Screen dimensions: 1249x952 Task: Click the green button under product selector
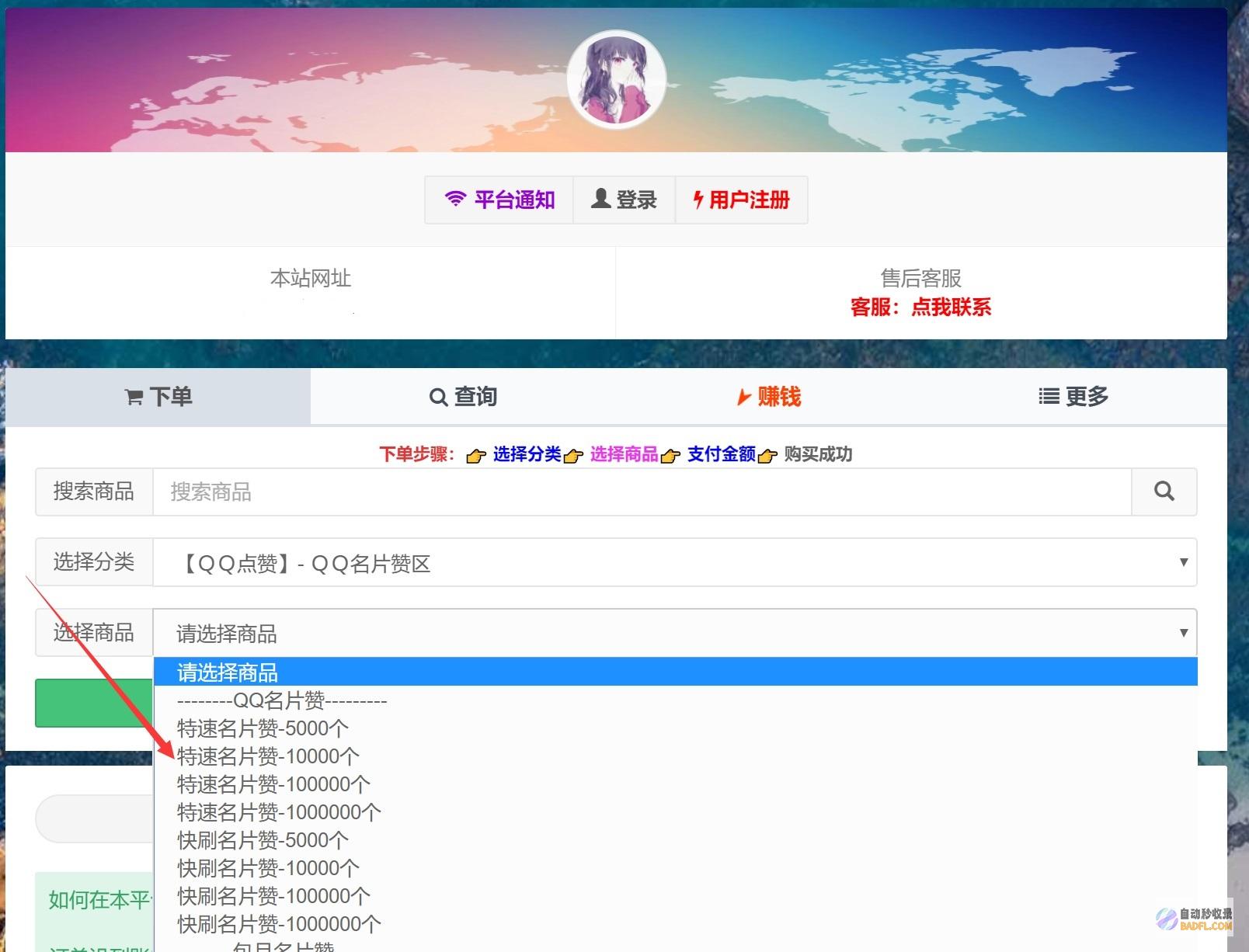[94, 703]
